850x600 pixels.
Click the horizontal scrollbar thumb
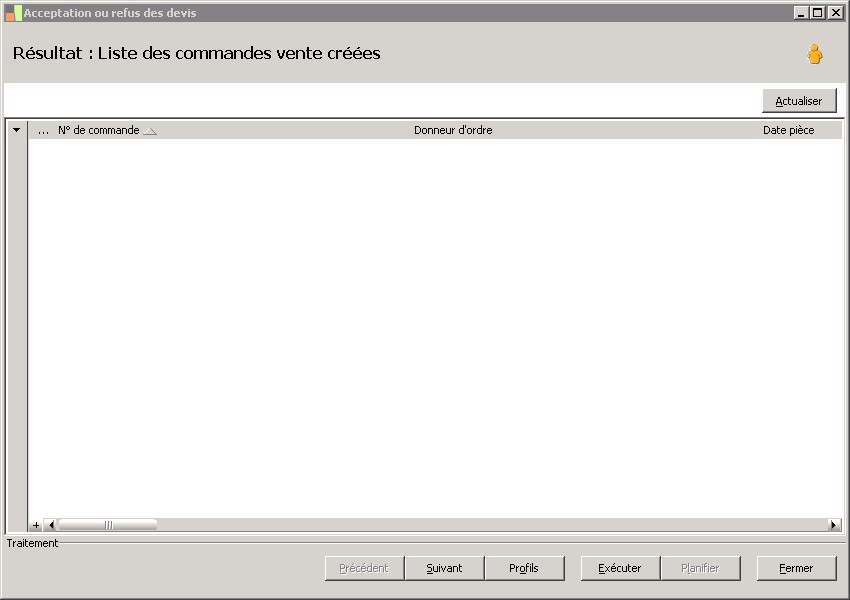(x=108, y=525)
